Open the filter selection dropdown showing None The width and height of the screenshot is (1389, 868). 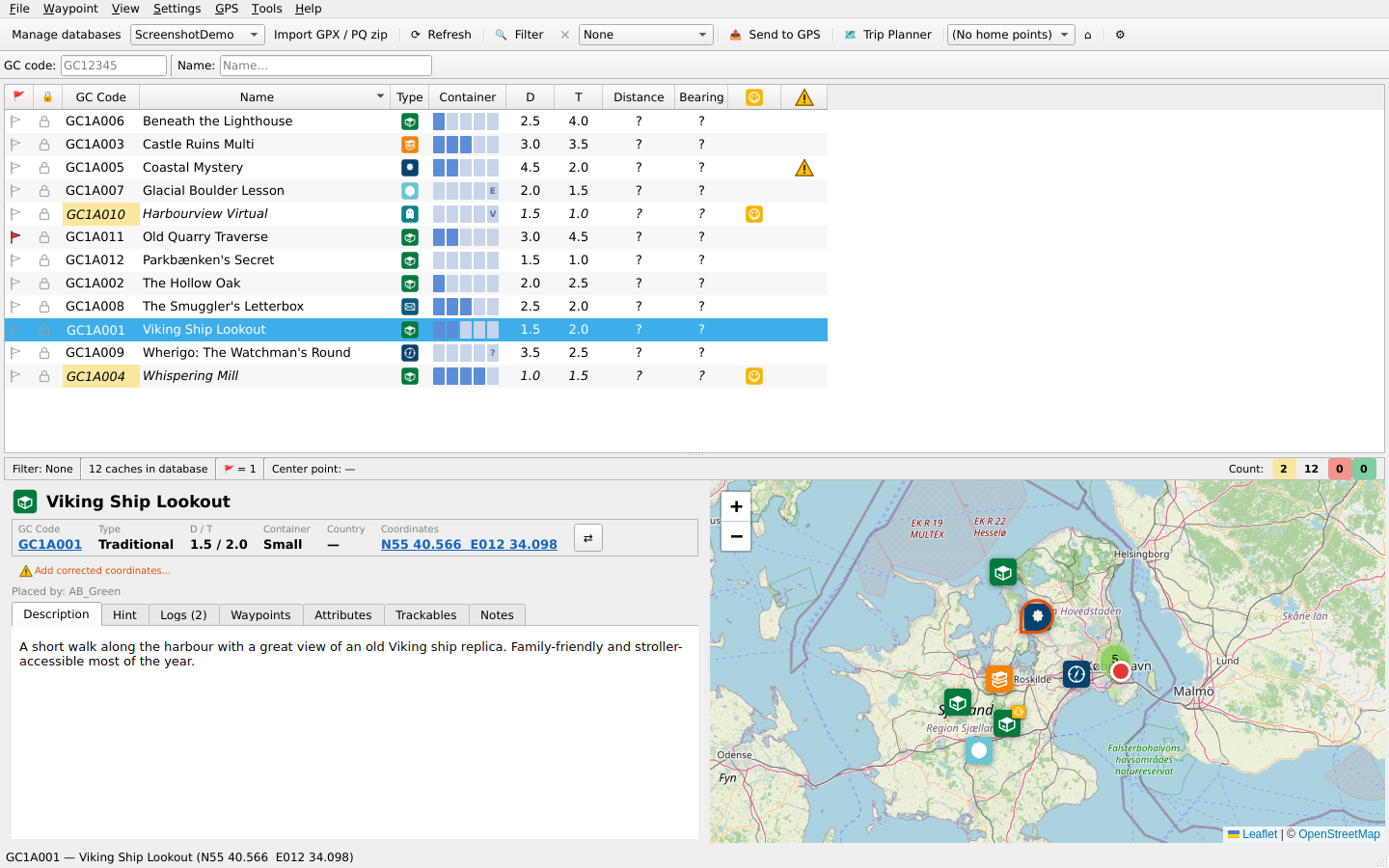(646, 35)
